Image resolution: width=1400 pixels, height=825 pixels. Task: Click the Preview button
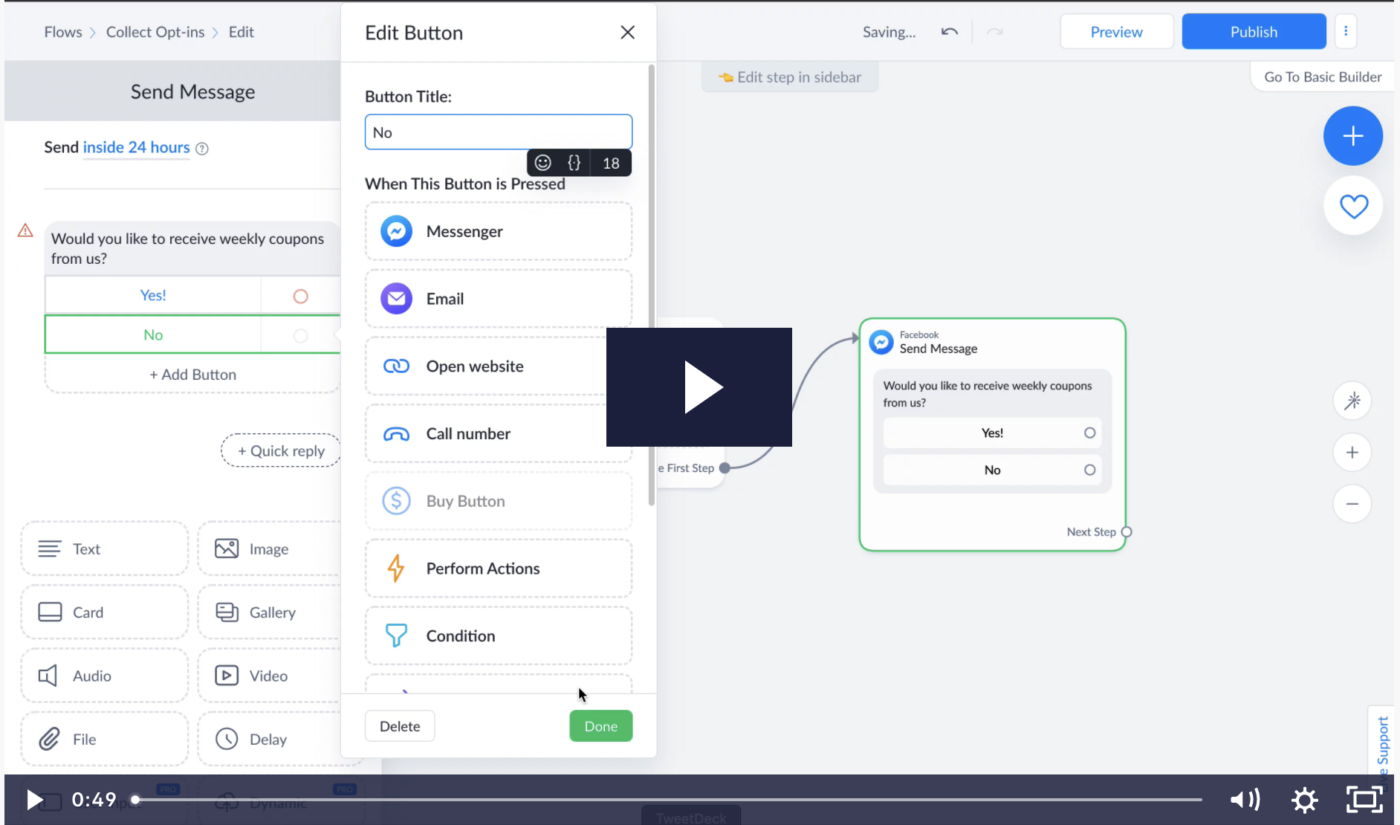1117,32
